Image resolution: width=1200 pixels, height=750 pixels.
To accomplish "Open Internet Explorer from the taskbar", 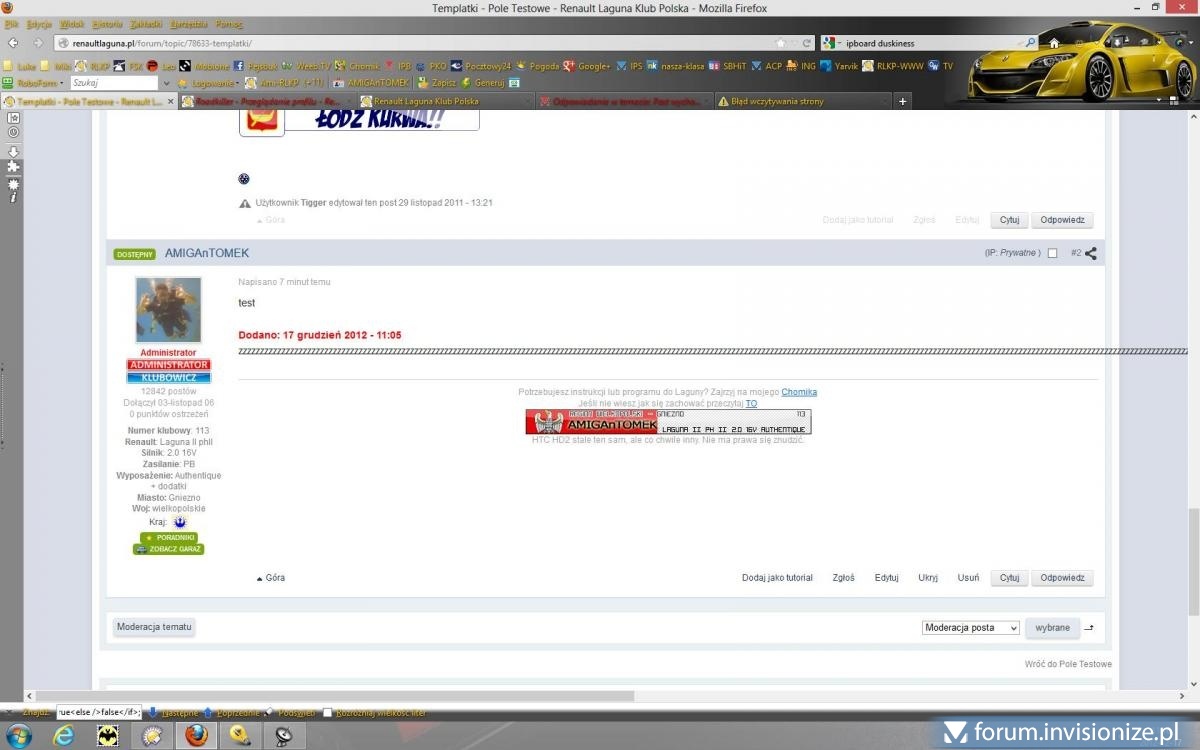I will 65,736.
